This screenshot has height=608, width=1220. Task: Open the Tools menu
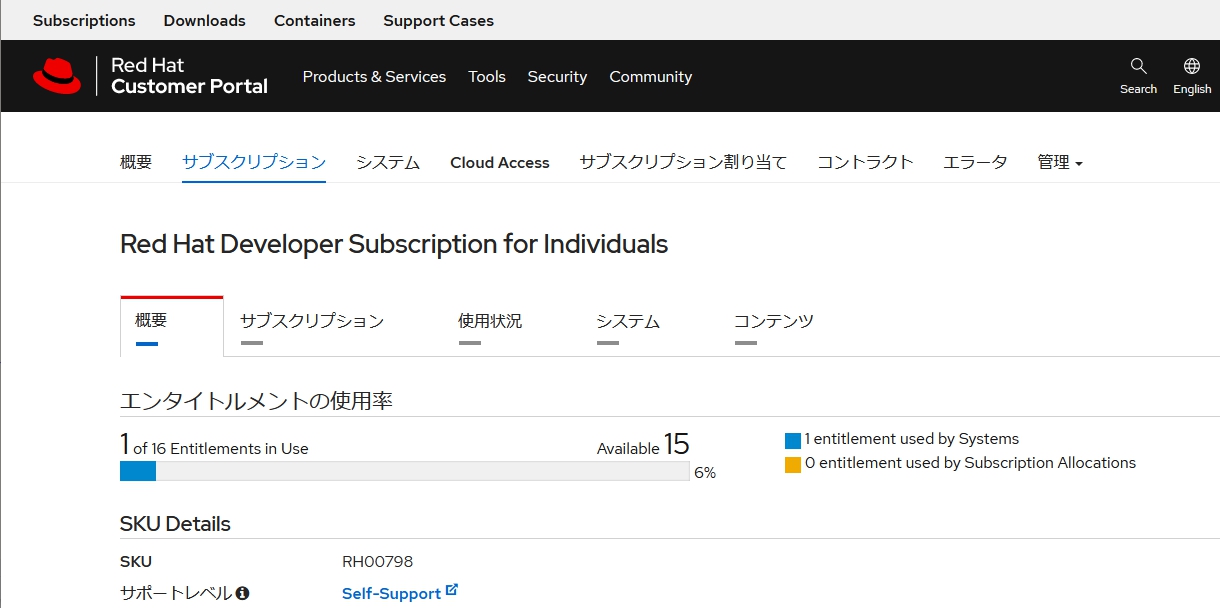coord(487,76)
